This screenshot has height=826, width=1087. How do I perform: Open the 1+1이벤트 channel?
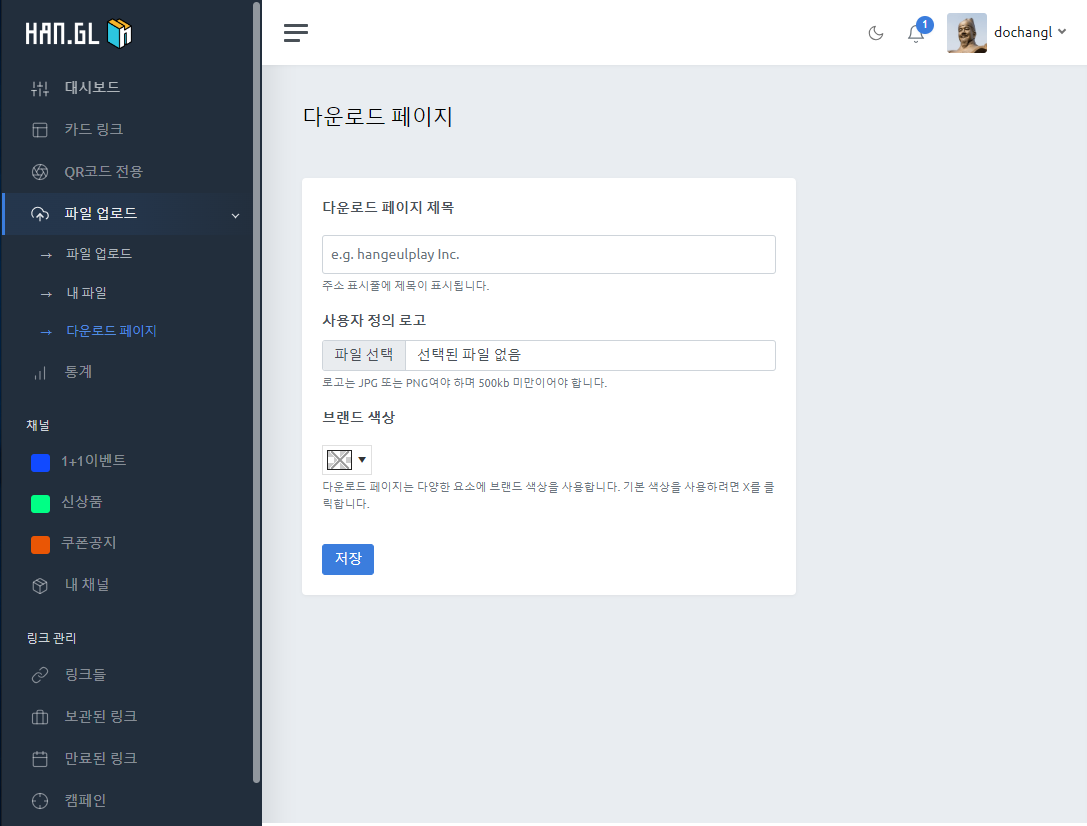(94, 461)
